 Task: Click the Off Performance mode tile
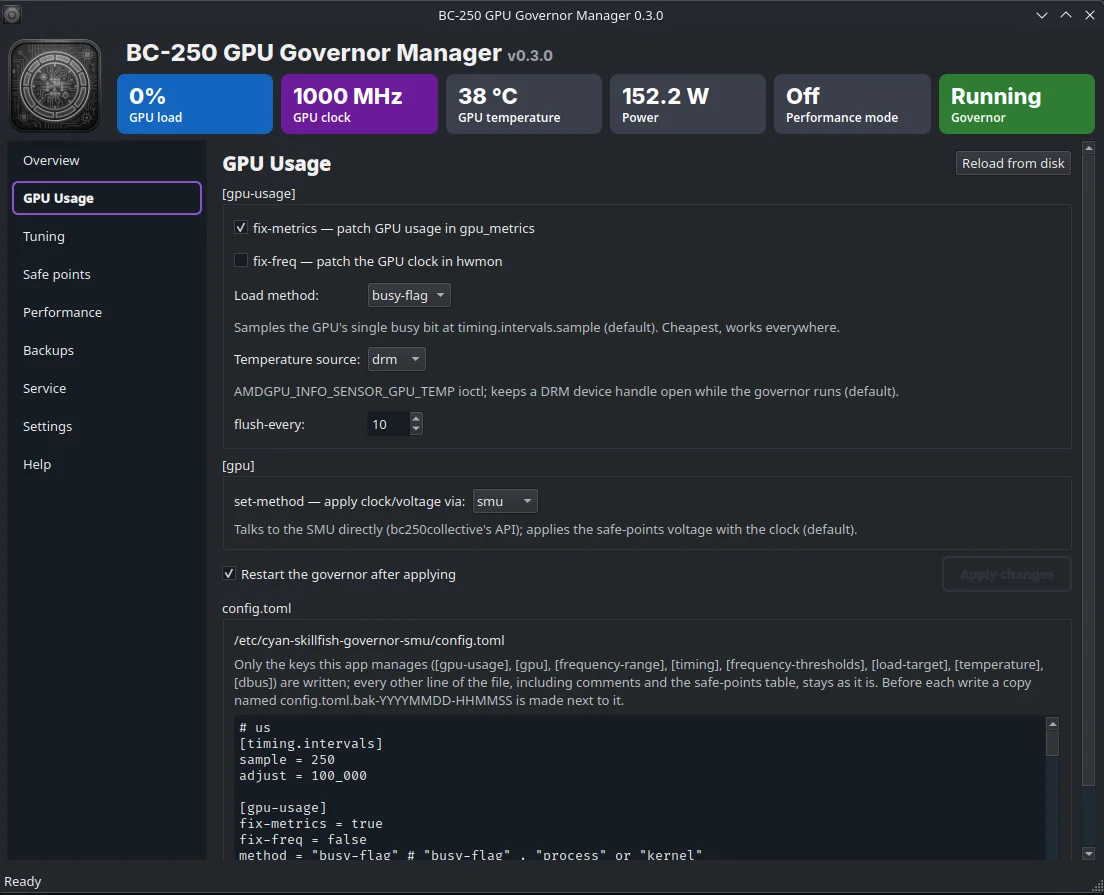click(852, 104)
